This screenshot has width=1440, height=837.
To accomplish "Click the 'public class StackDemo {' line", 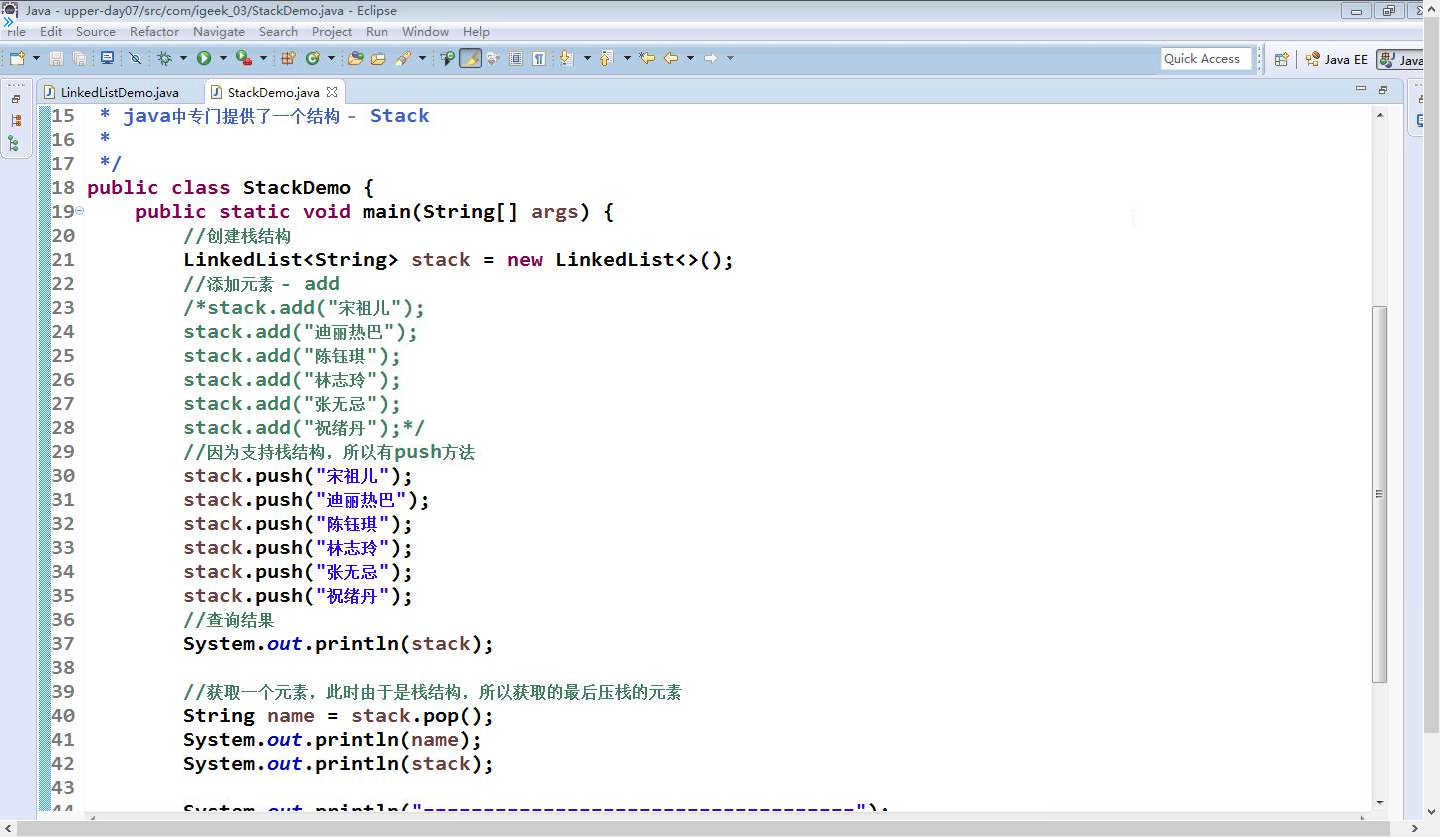I will coord(230,188).
